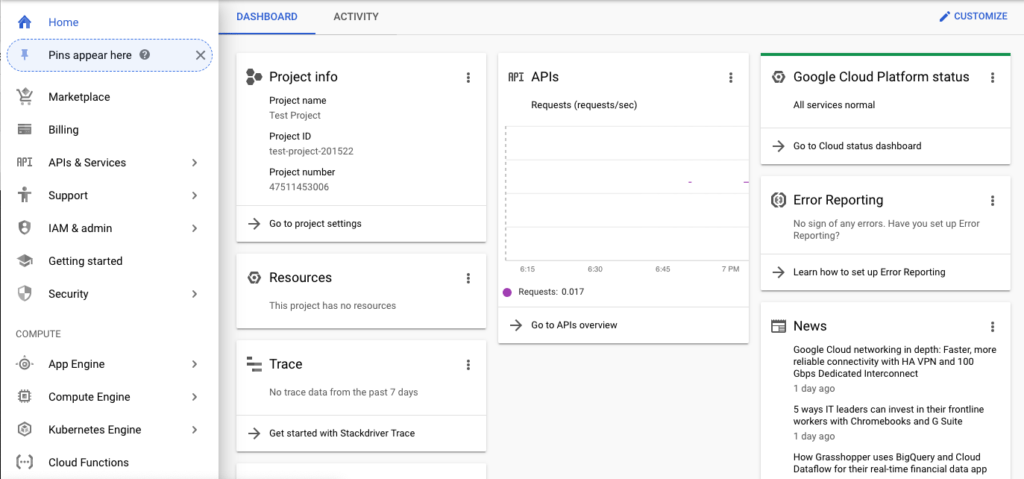Click the Home house icon
Image resolution: width=1024 pixels, height=479 pixels.
tap(24, 22)
